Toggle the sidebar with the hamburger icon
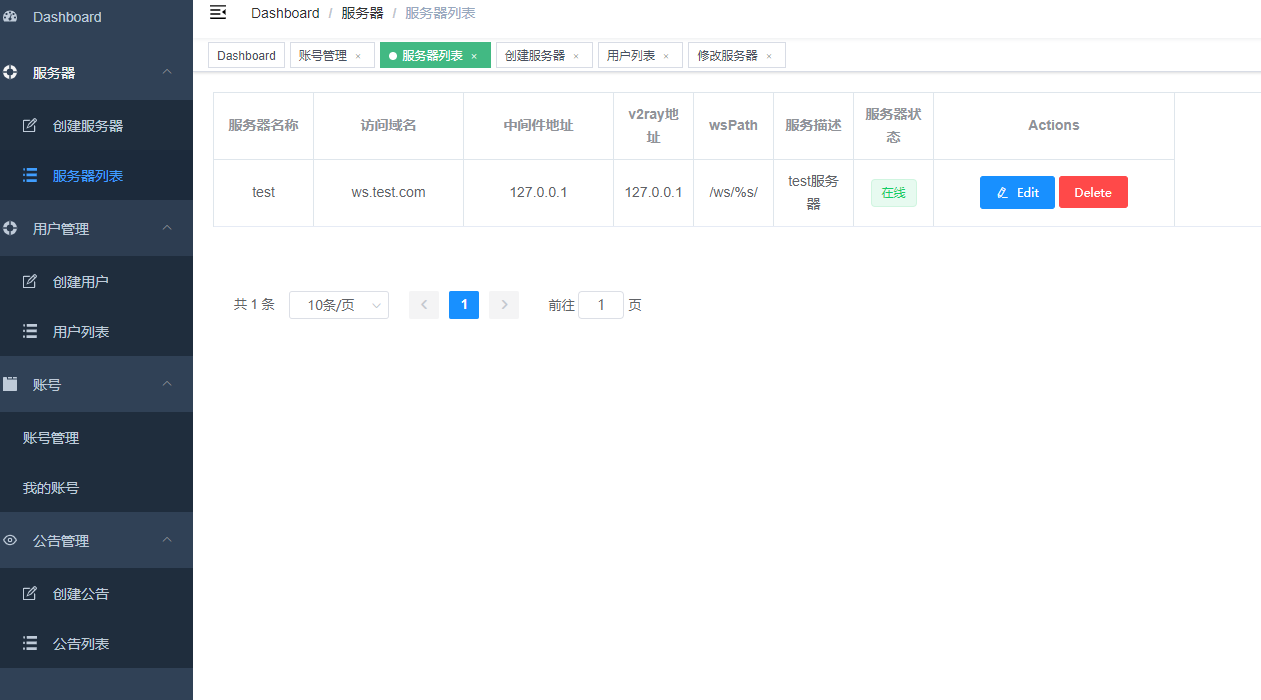The image size is (1261, 700). click(x=218, y=13)
